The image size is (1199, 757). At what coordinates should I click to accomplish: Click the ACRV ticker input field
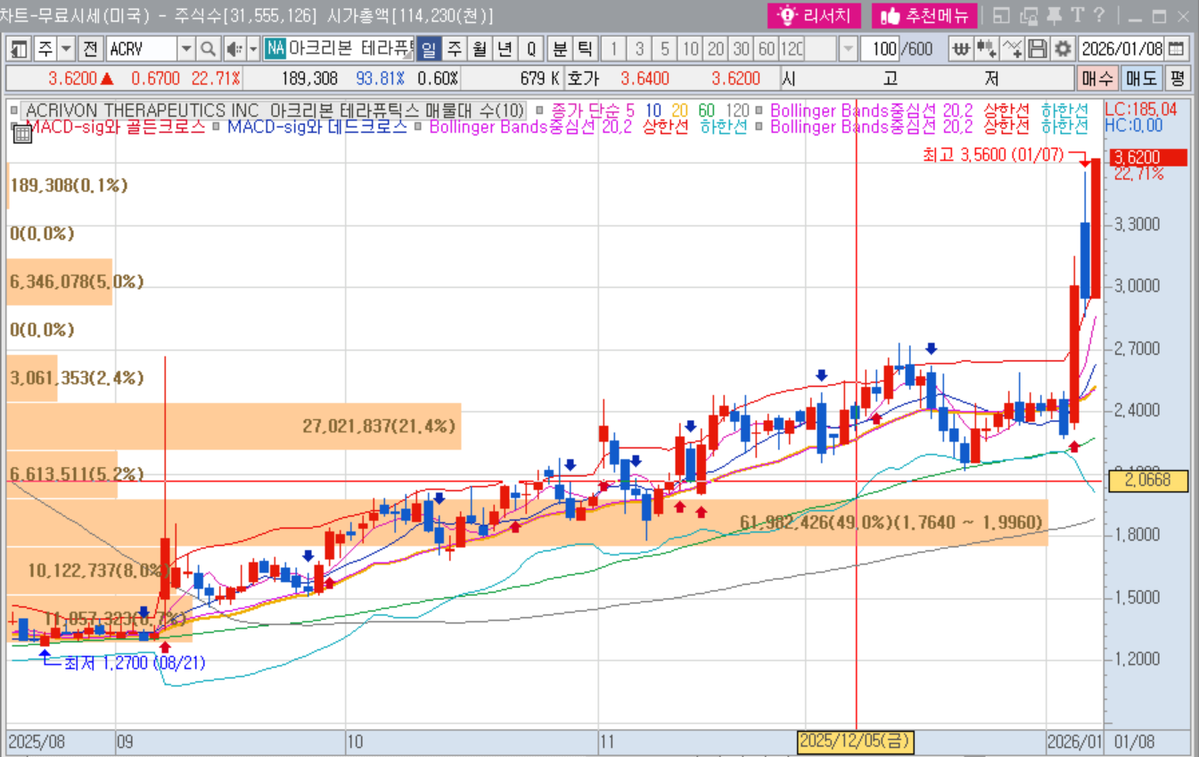tap(141, 50)
